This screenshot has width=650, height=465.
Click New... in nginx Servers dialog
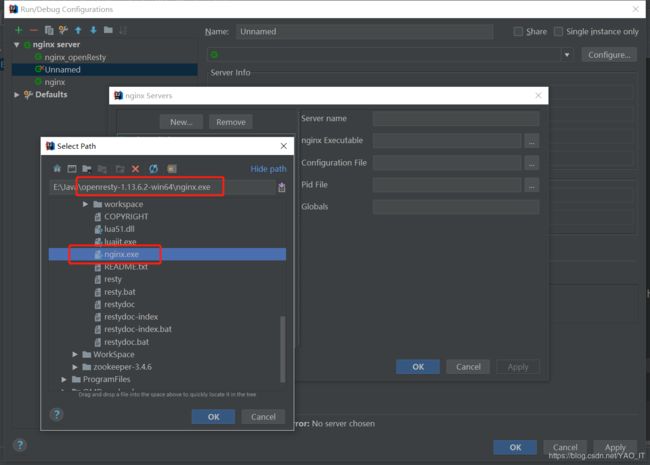click(x=181, y=122)
